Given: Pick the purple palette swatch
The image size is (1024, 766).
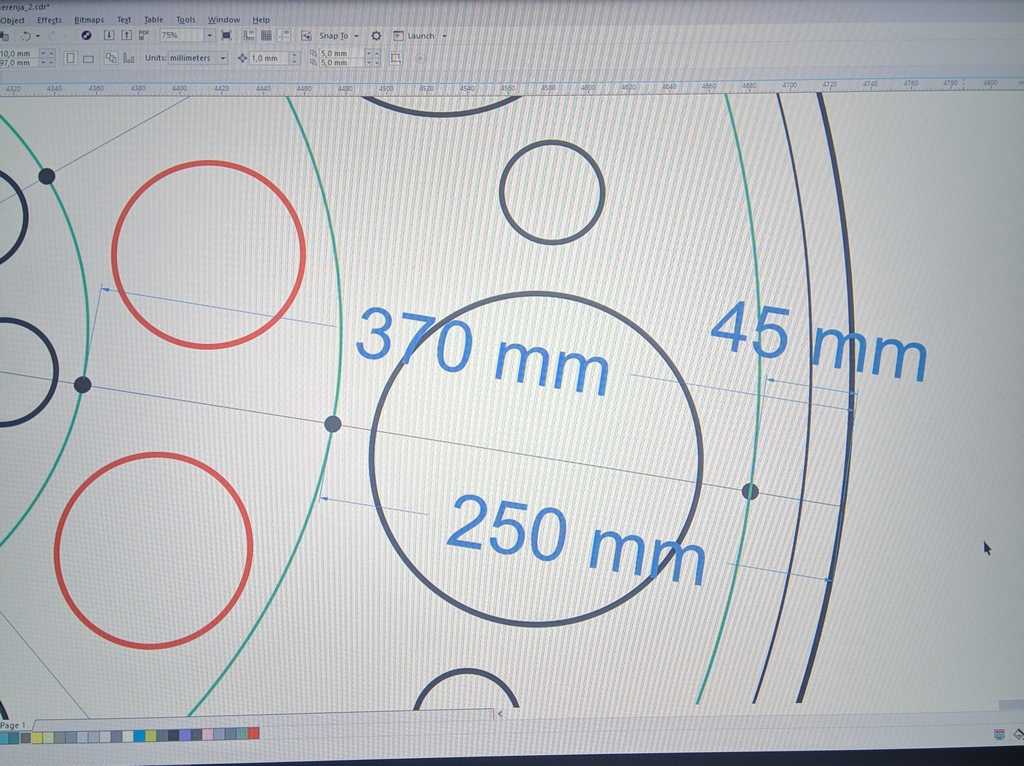Looking at the screenshot, I should pos(185,735).
